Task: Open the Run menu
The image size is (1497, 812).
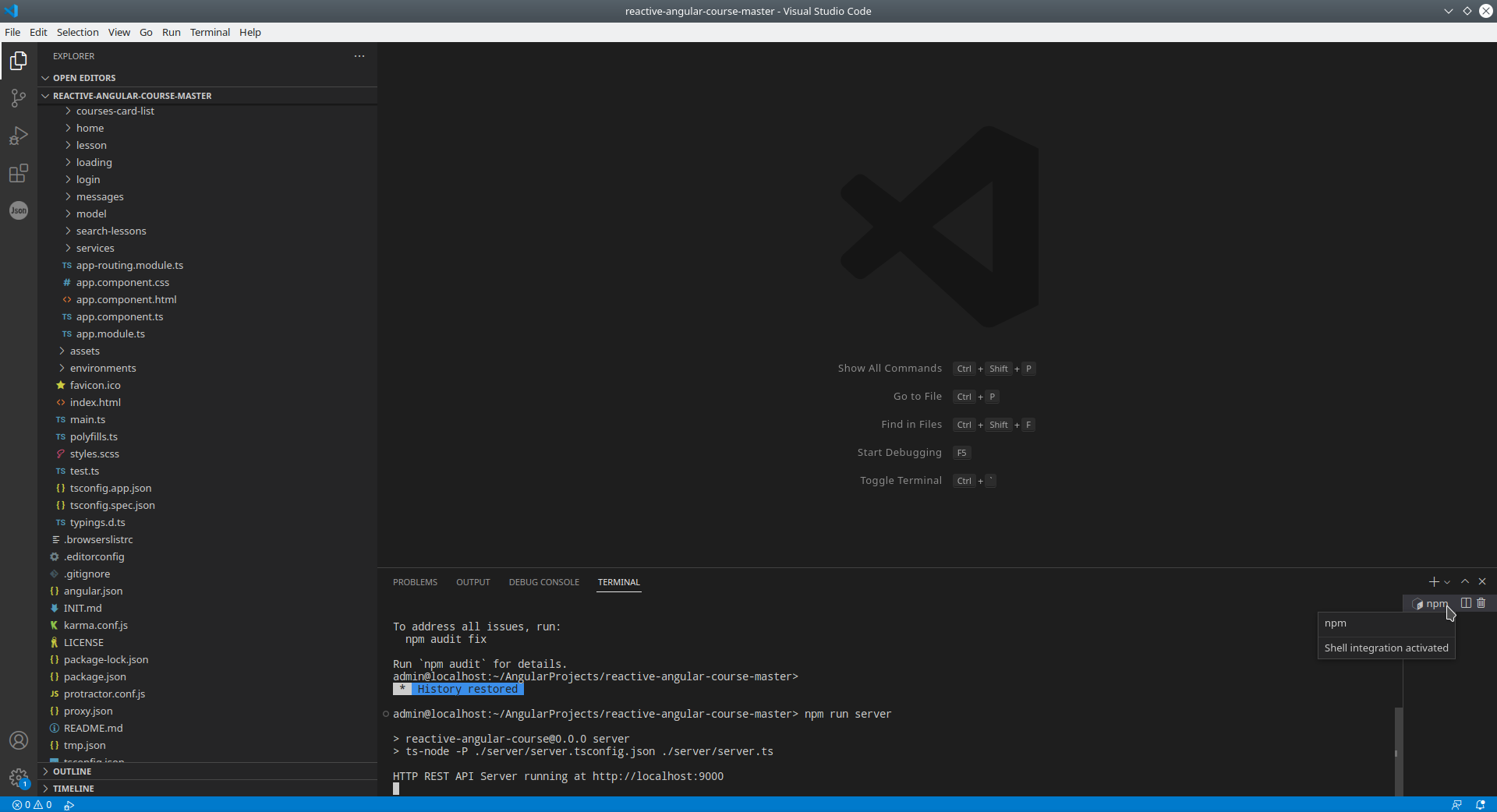Action: click(x=172, y=32)
